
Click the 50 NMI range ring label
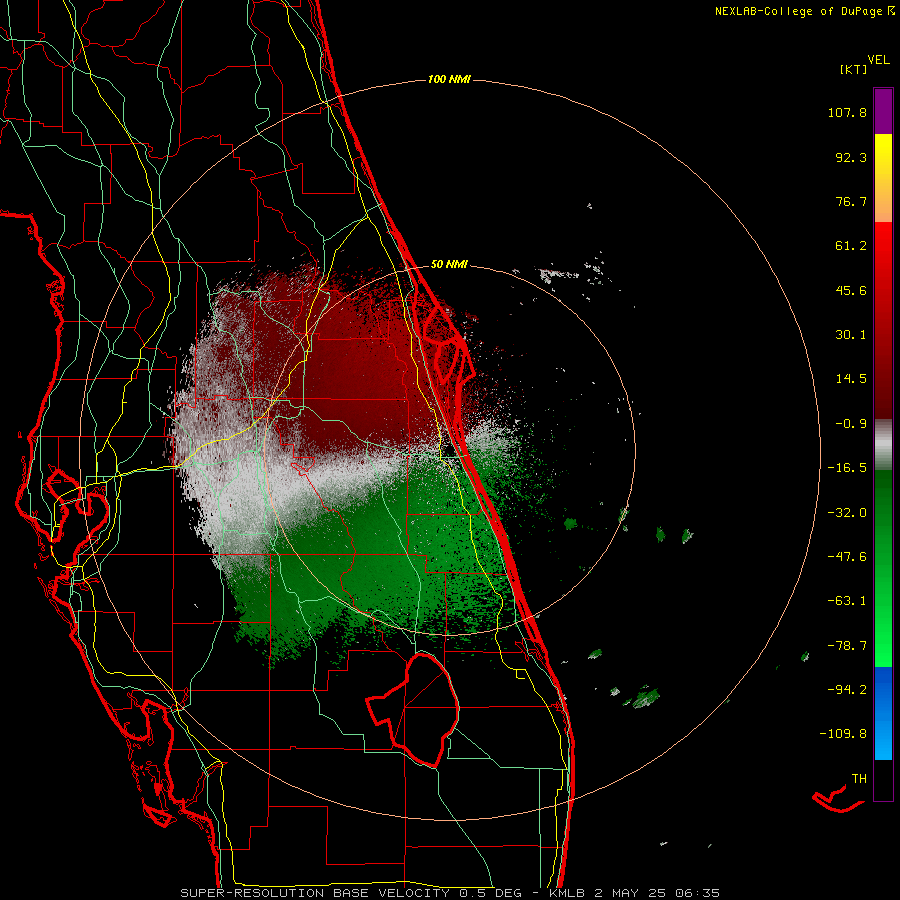point(449,264)
